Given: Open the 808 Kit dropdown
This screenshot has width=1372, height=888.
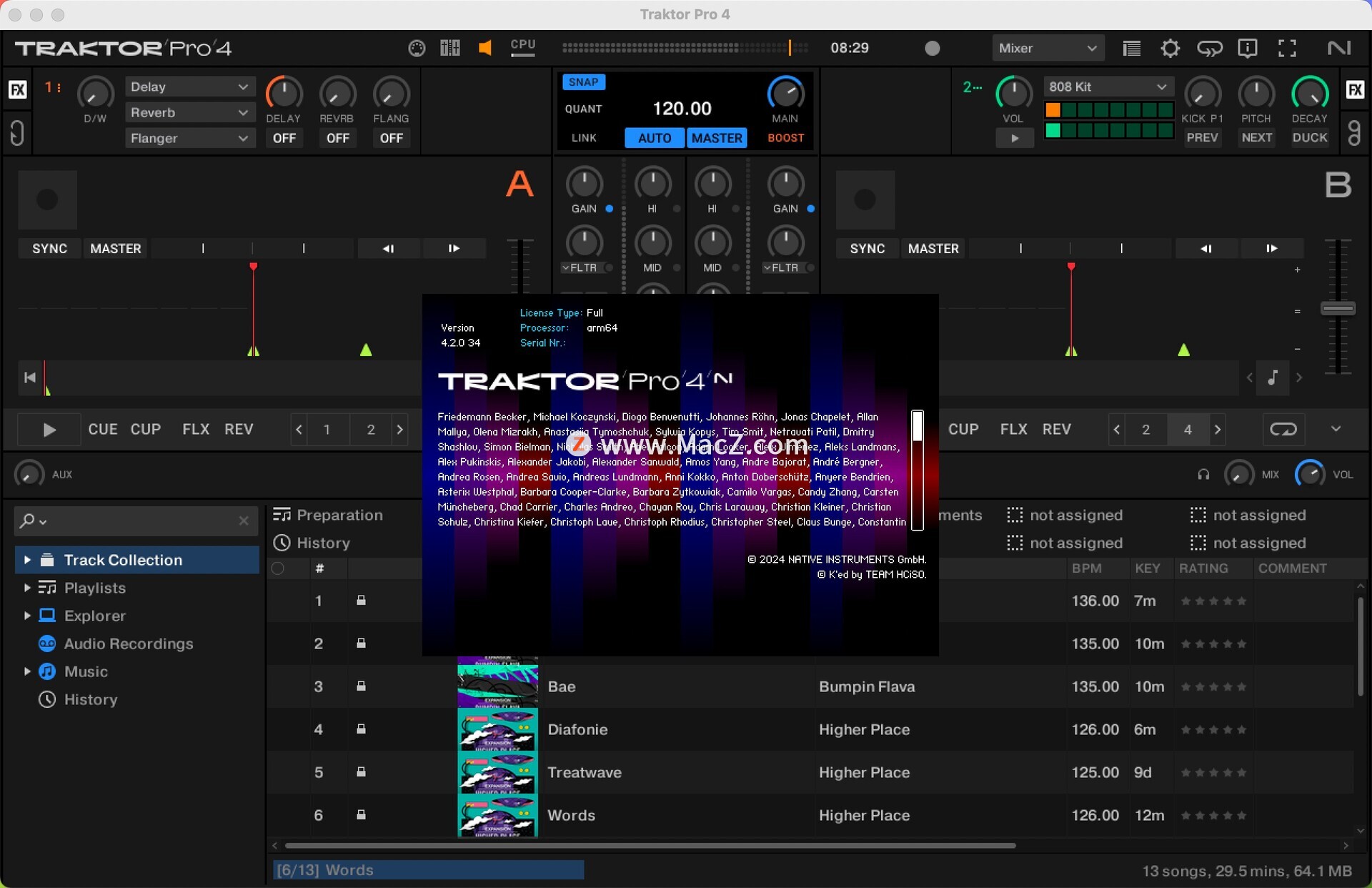Looking at the screenshot, I should tap(1108, 87).
